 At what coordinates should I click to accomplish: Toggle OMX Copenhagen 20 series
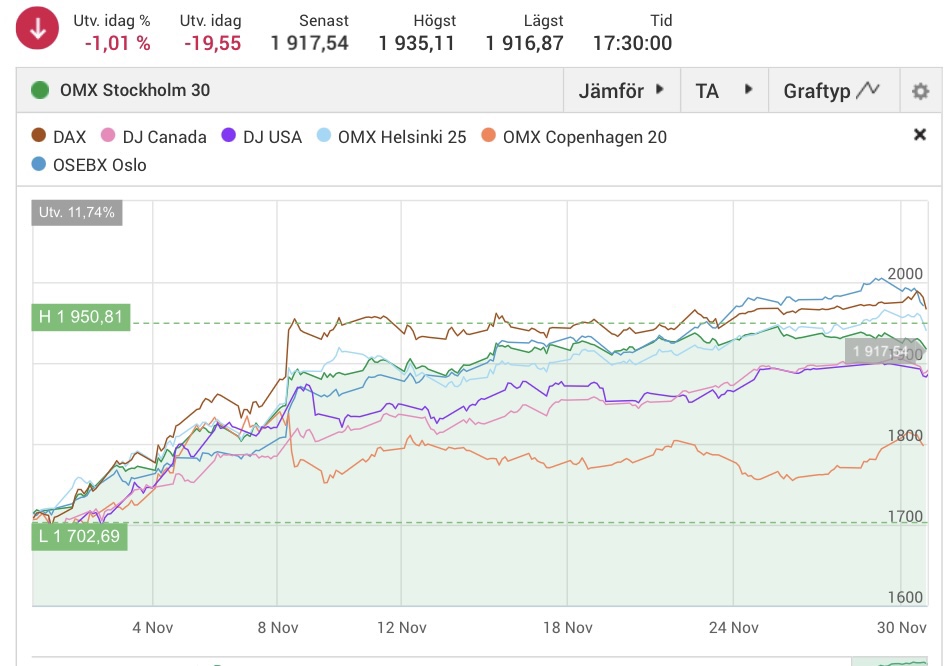tap(573, 137)
